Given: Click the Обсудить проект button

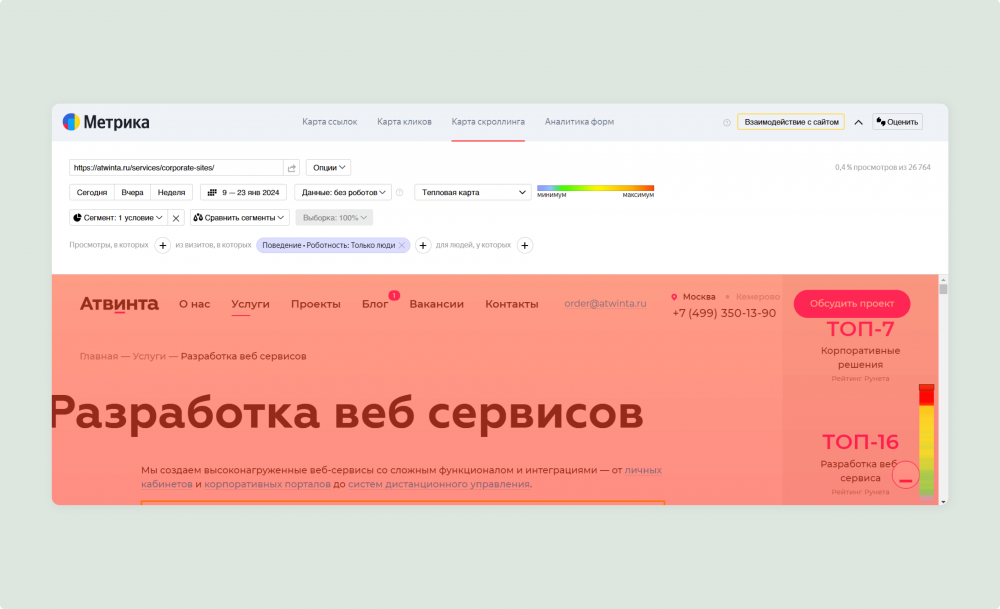Looking at the screenshot, I should click(x=851, y=304).
